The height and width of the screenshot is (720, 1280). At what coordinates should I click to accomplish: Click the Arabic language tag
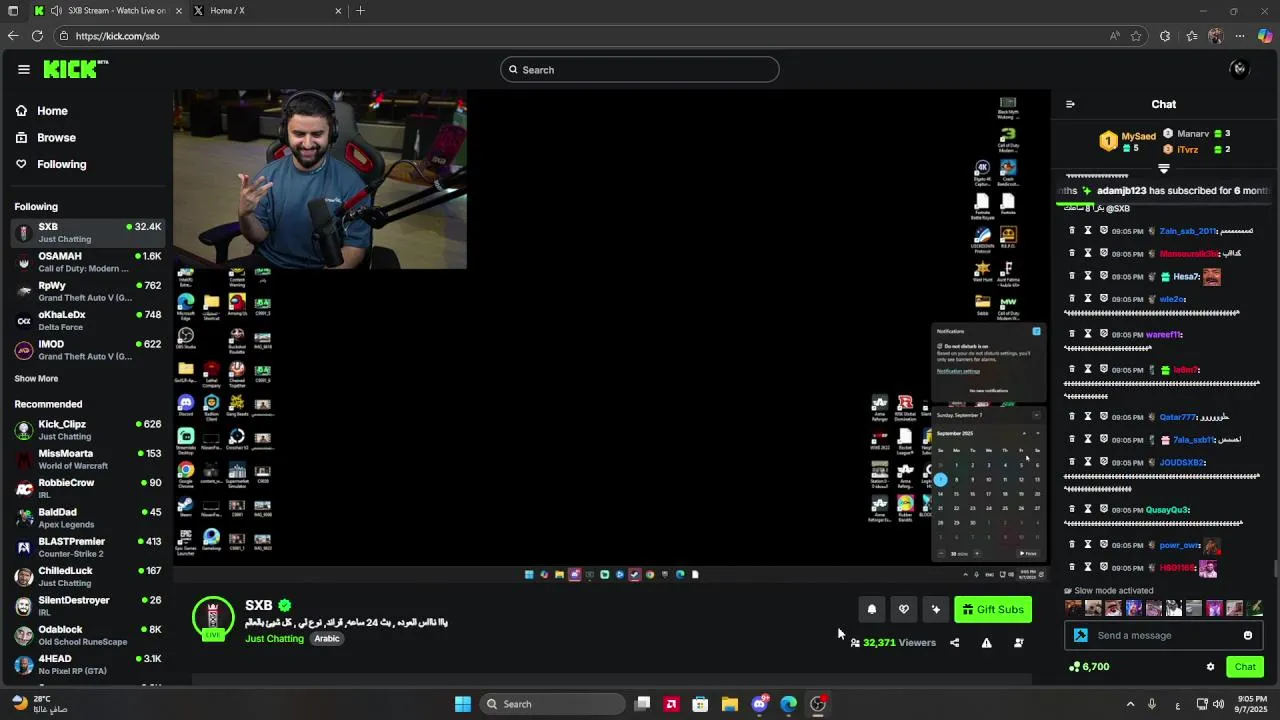(x=327, y=639)
